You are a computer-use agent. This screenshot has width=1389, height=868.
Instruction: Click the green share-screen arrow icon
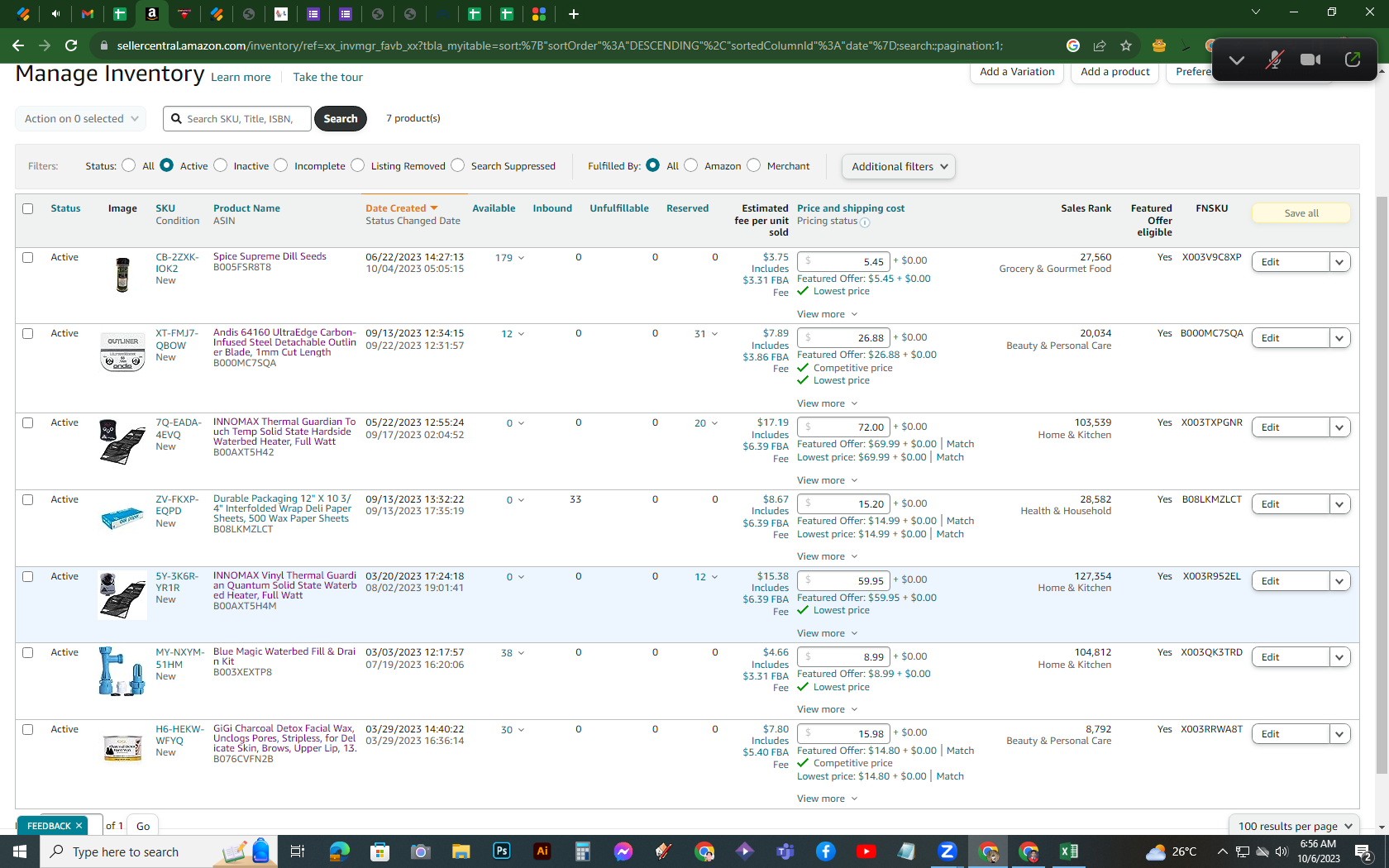click(x=1353, y=60)
